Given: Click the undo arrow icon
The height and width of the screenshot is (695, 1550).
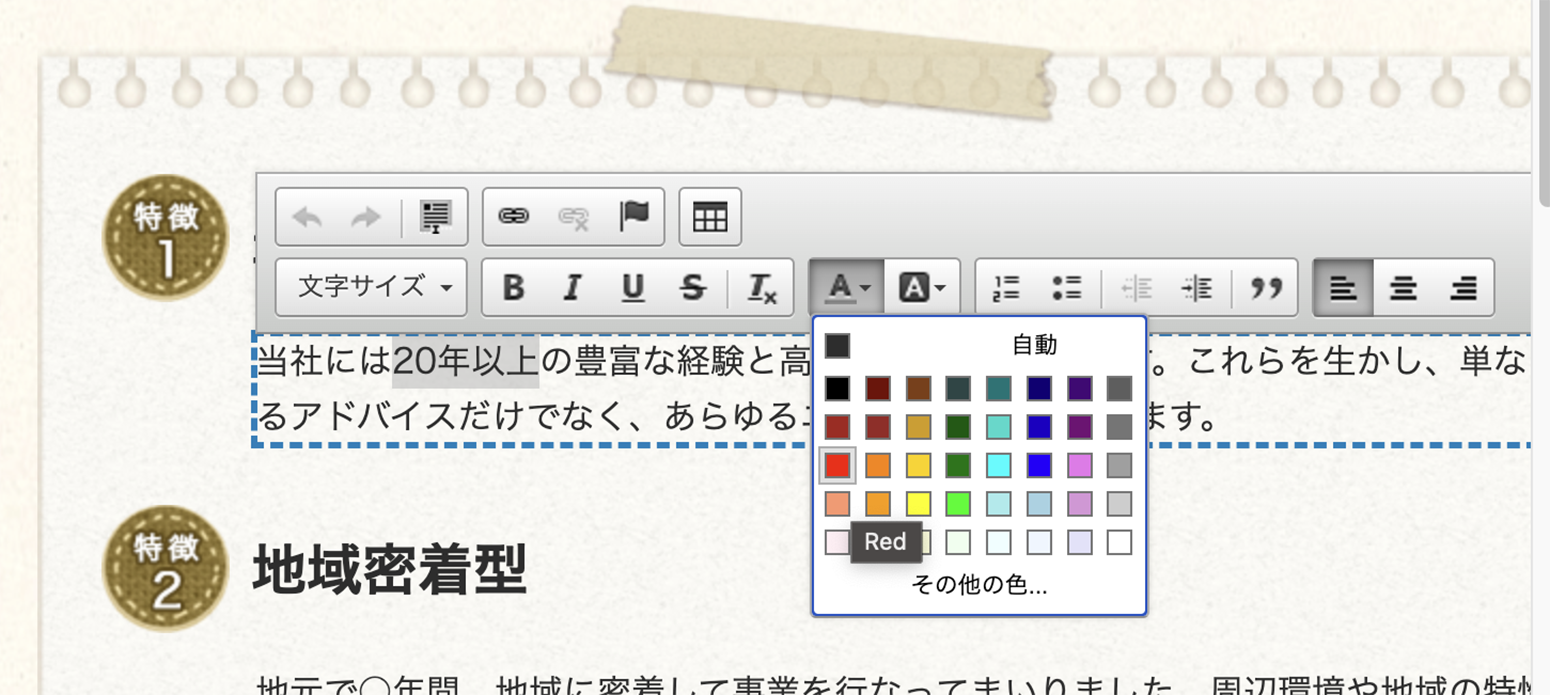Looking at the screenshot, I should coord(307,217).
